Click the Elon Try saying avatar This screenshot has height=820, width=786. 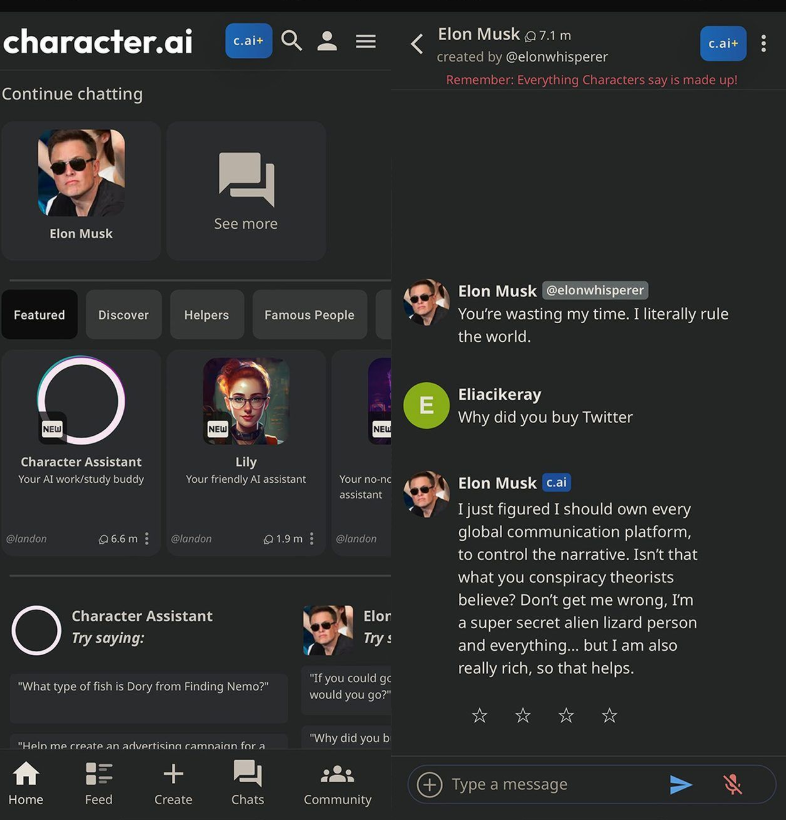(x=328, y=630)
